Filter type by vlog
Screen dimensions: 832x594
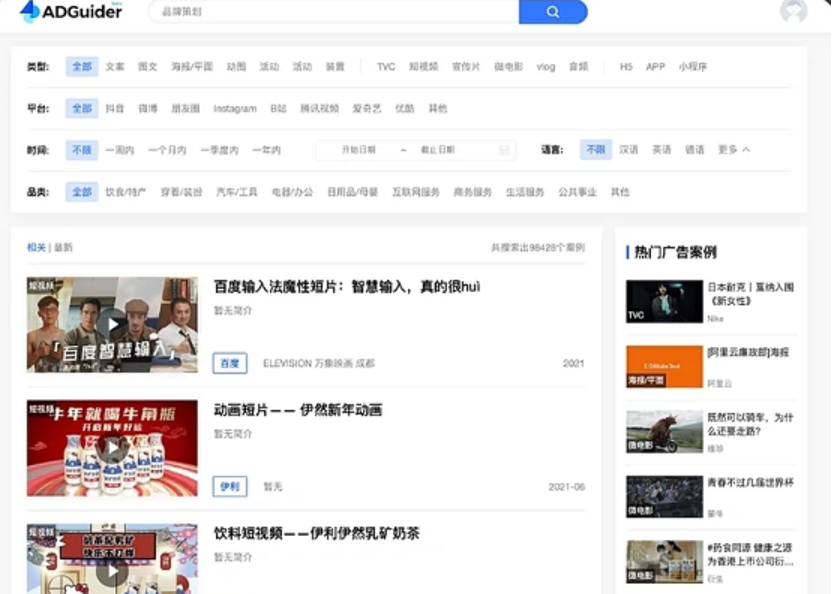[x=545, y=67]
